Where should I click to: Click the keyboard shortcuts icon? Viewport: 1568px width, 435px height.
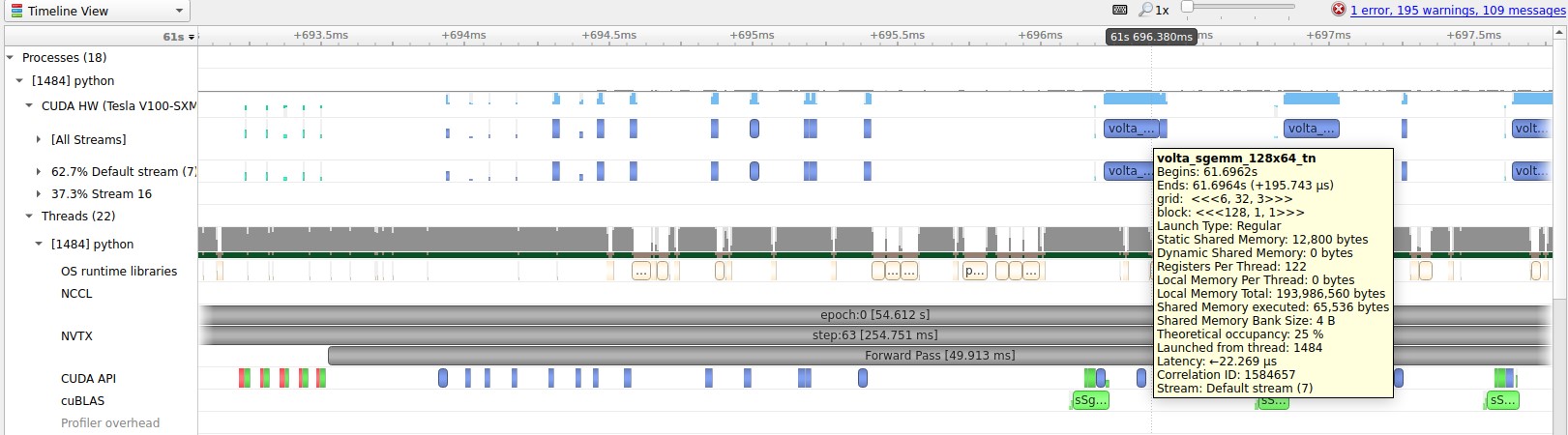tap(1120, 10)
